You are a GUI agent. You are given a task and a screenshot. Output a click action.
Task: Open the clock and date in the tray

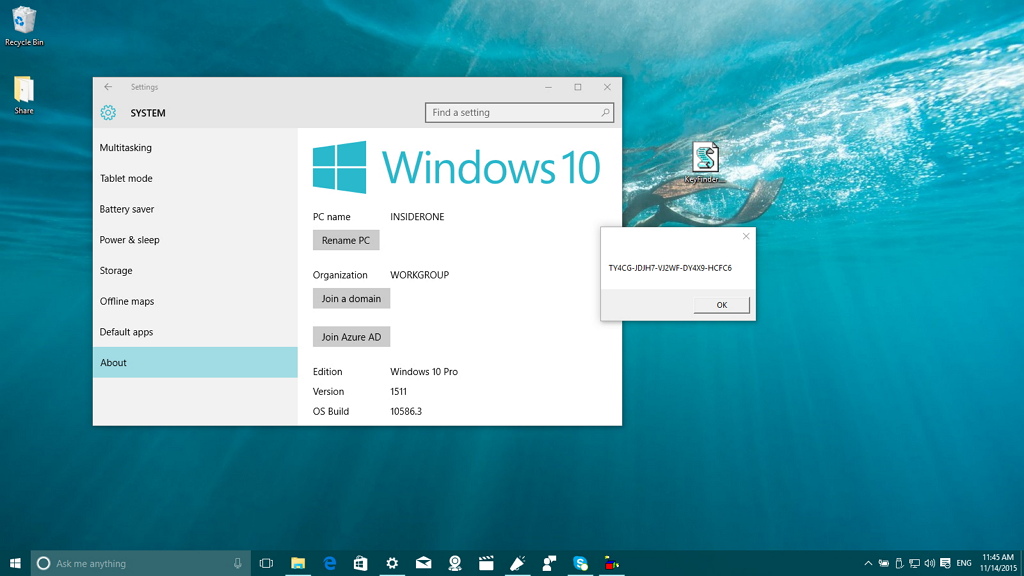tap(996, 563)
